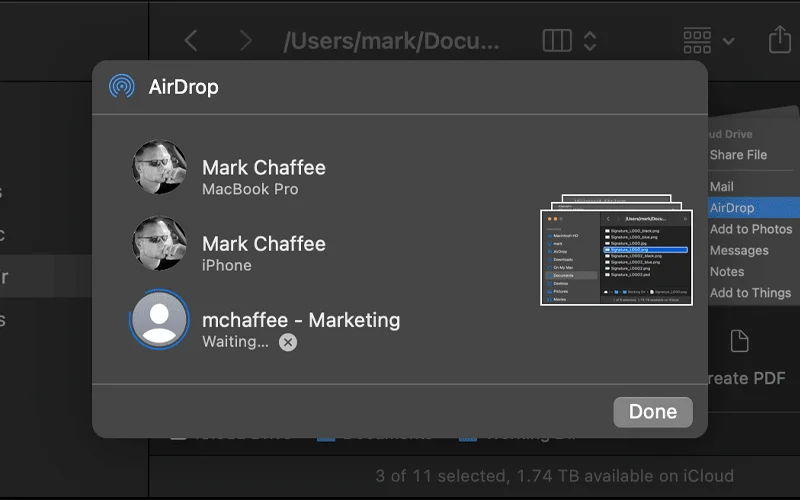Select Mark Chaffee MacBook Pro avatar

pyautogui.click(x=159, y=167)
